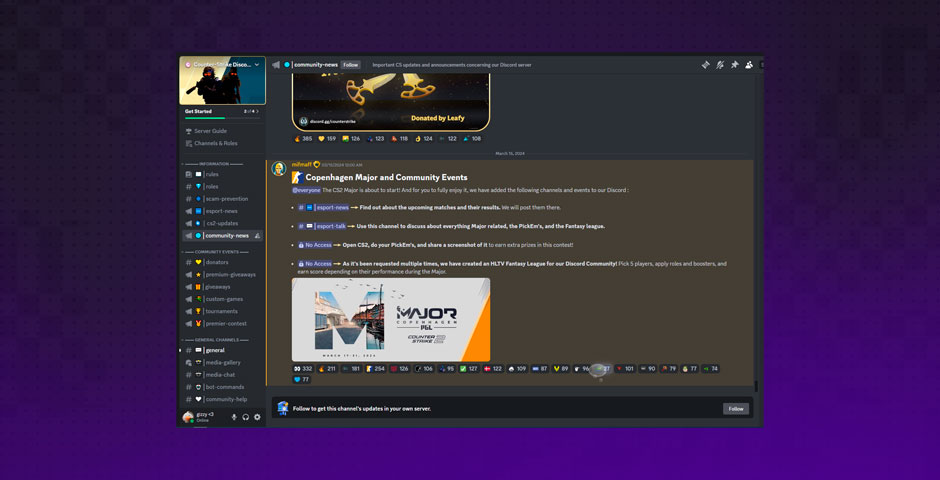This screenshot has height=480, width=940.
Task: Expand Get Started 2 of 4 chevron
Action: point(258,111)
